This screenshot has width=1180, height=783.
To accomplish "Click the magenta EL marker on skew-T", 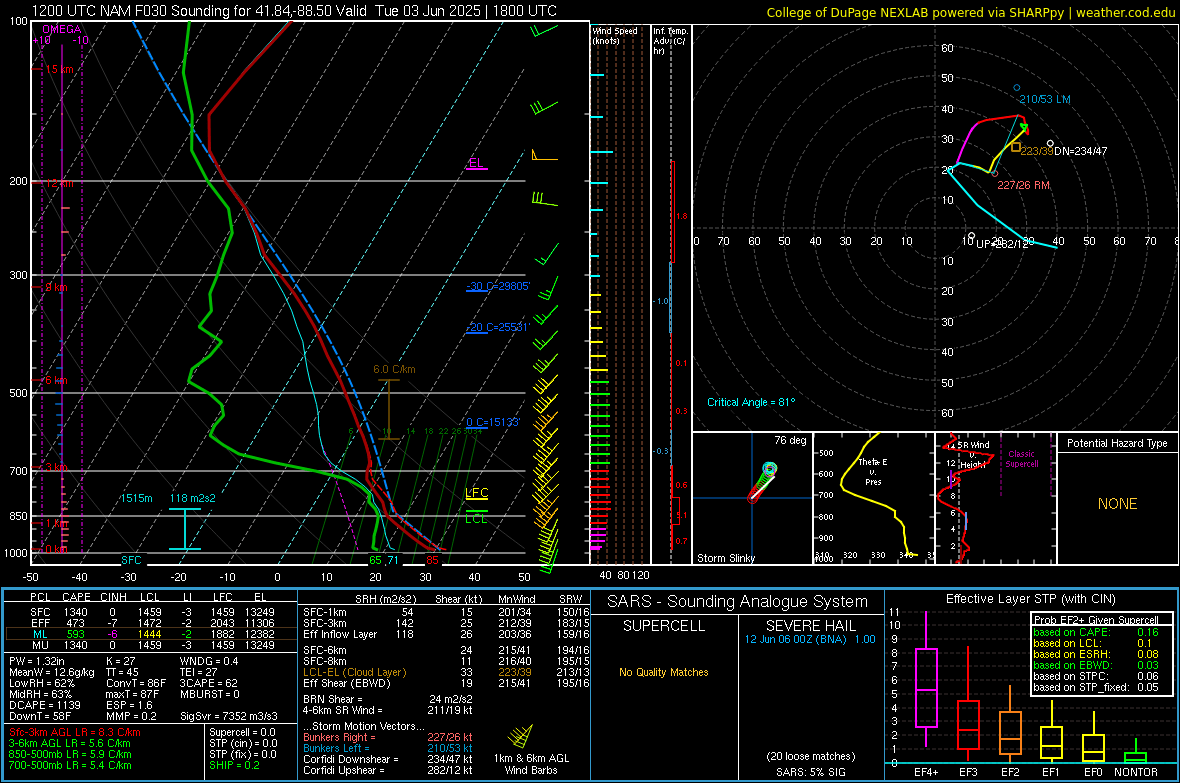I will point(476,163).
